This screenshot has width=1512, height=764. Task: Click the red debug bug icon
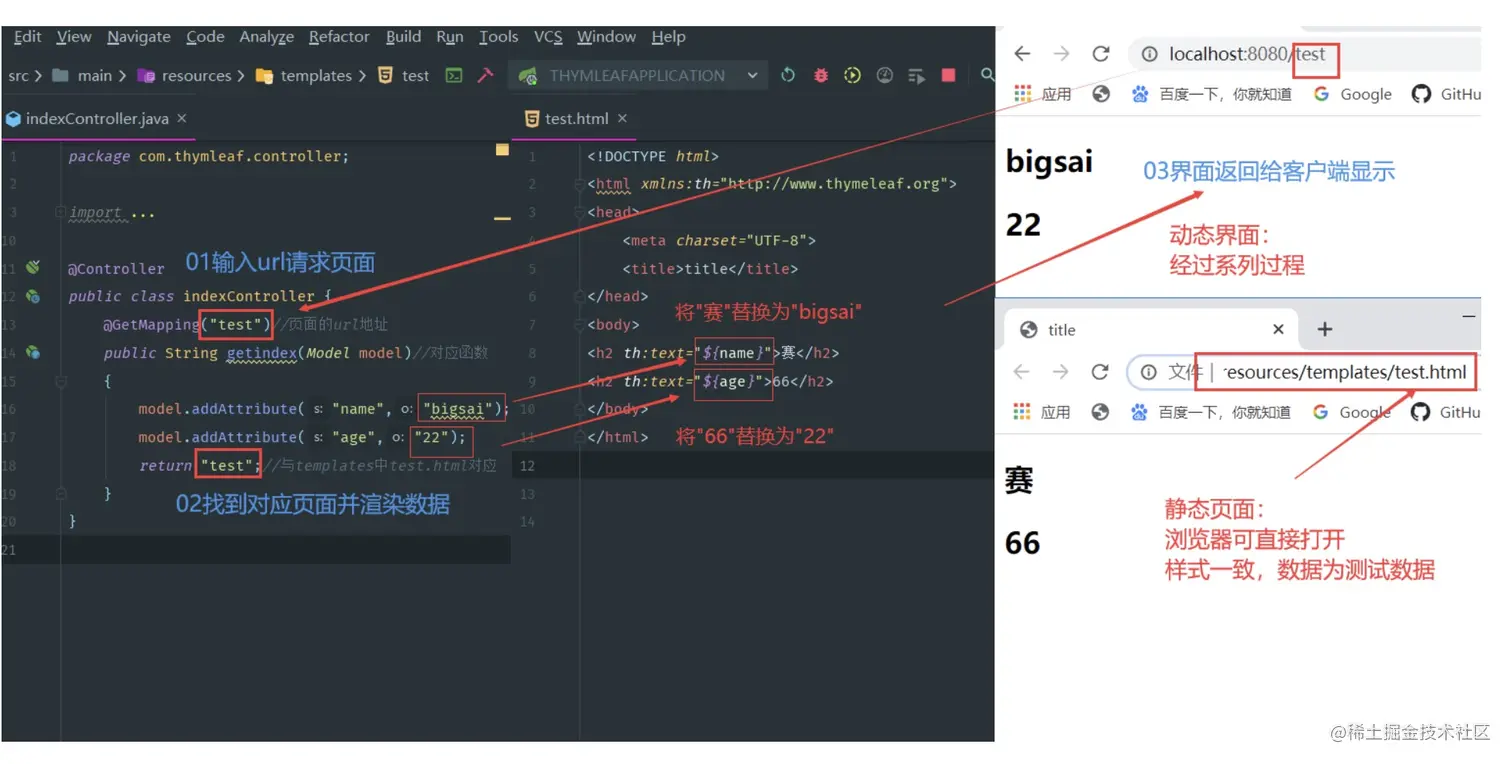click(821, 75)
